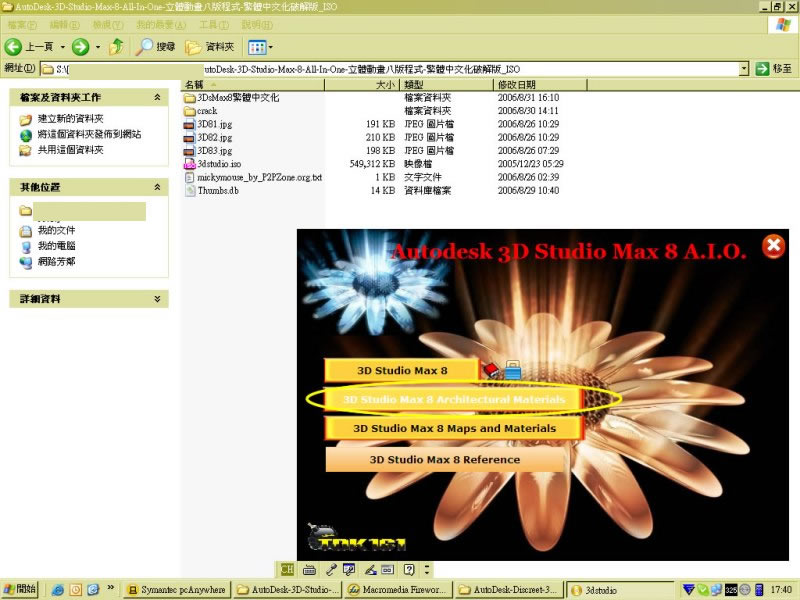The image size is (800, 600).
Task: Select the 3D82.jpg image file icon
Action: tap(189, 137)
